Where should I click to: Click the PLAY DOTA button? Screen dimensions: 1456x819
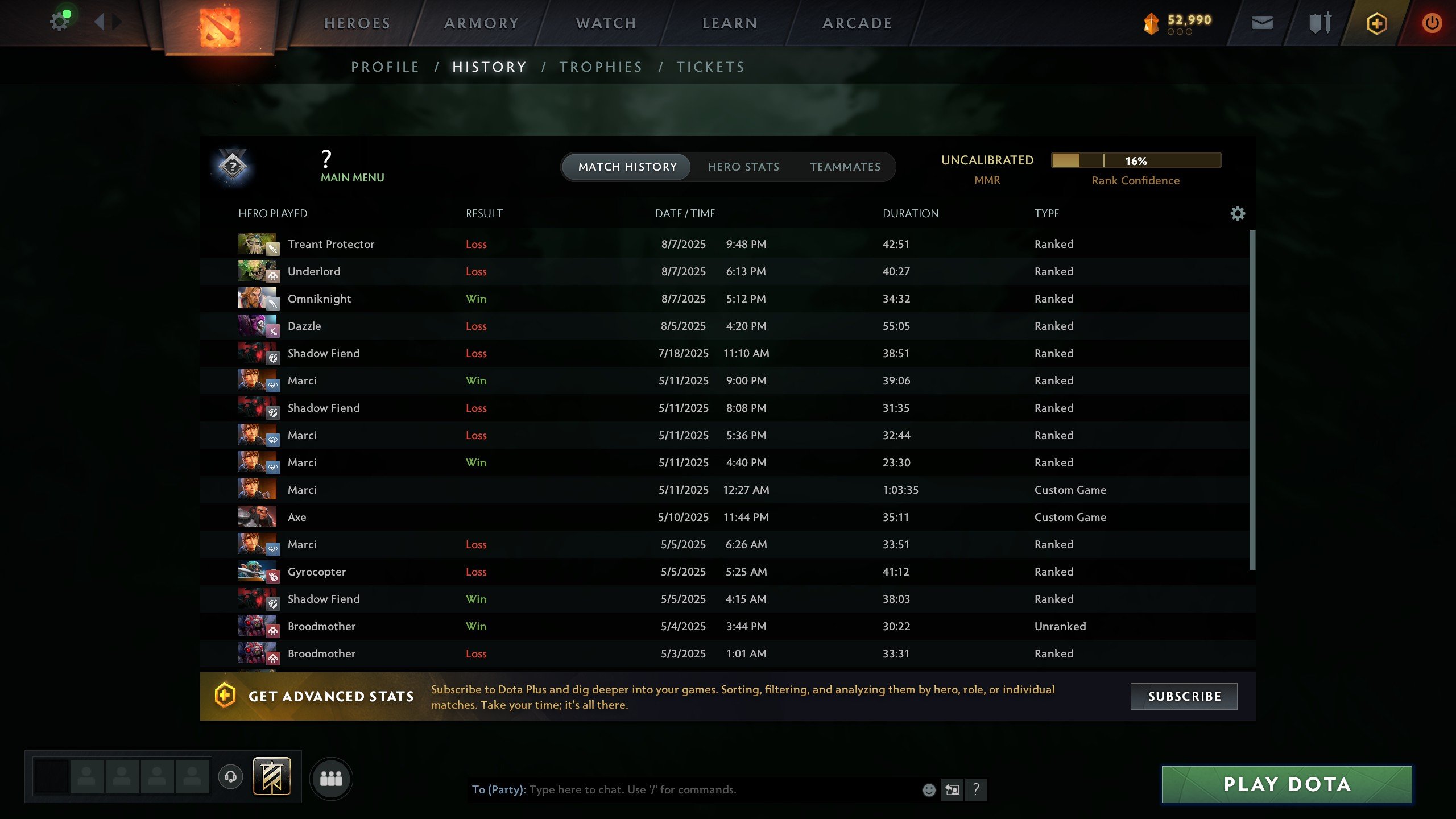tap(1287, 784)
